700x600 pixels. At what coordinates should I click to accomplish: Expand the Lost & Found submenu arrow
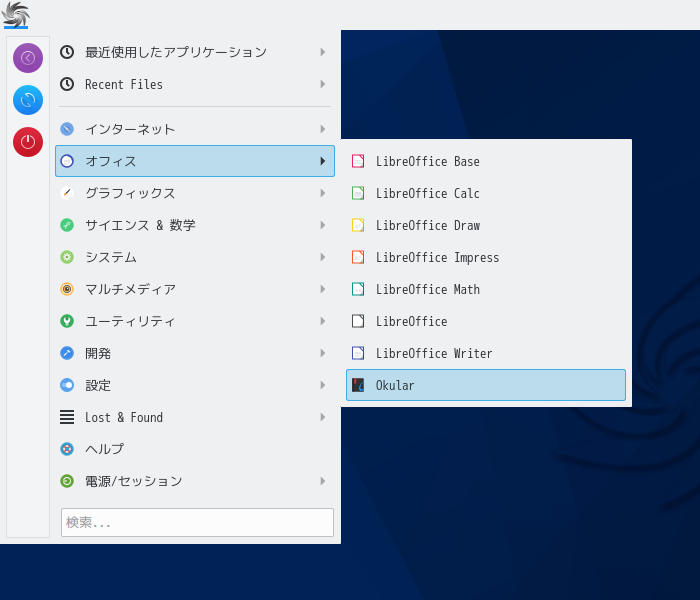tap(323, 417)
